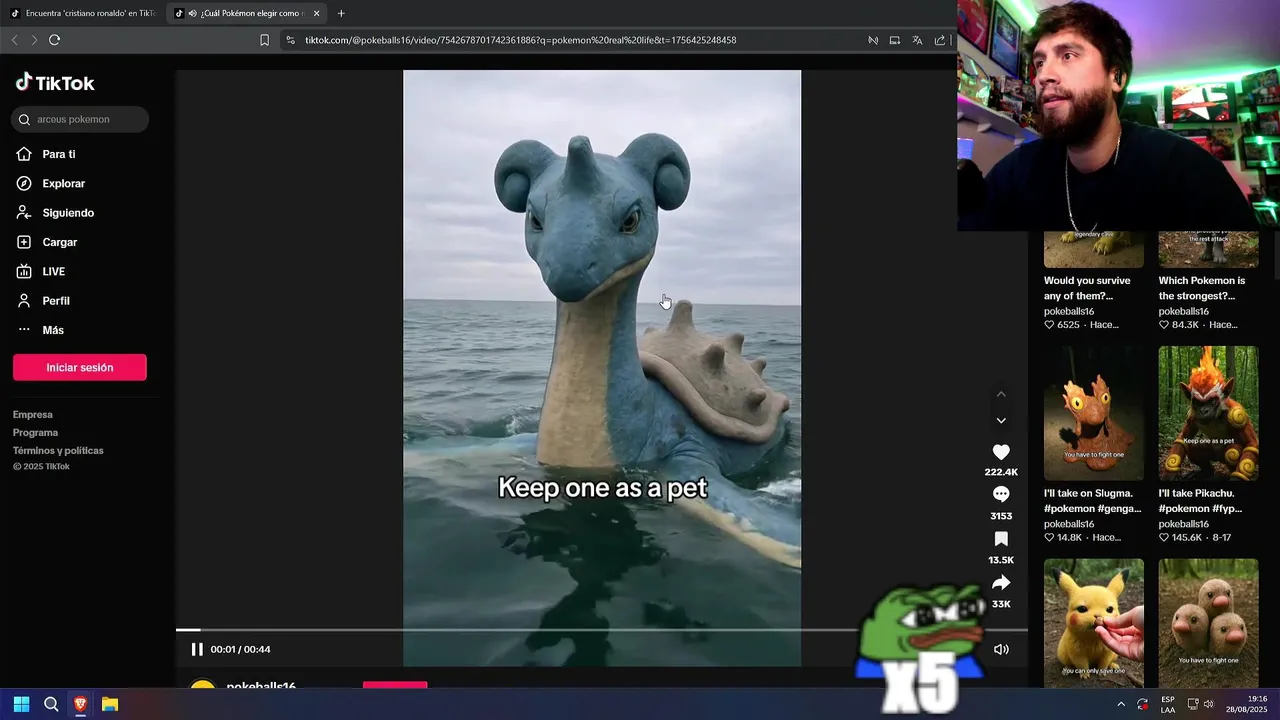Close the '¿Cuál Pokémon elegir' tab
This screenshot has height=720, width=1280.
coord(317,13)
